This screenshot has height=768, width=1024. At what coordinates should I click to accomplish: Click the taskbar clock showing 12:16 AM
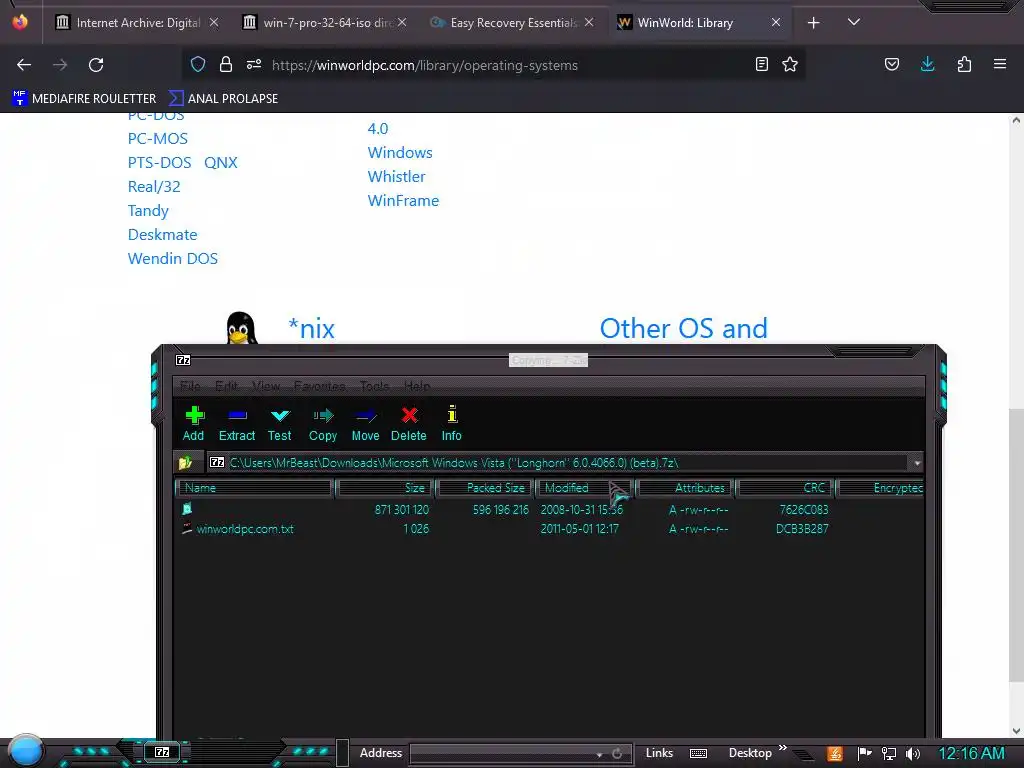(971, 753)
